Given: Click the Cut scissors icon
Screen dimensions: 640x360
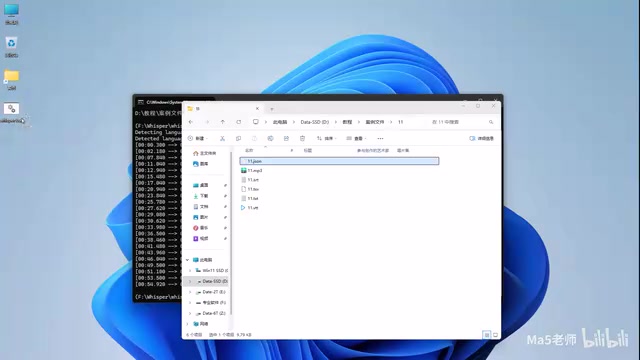Looking at the screenshot, I should click(x=222, y=138).
